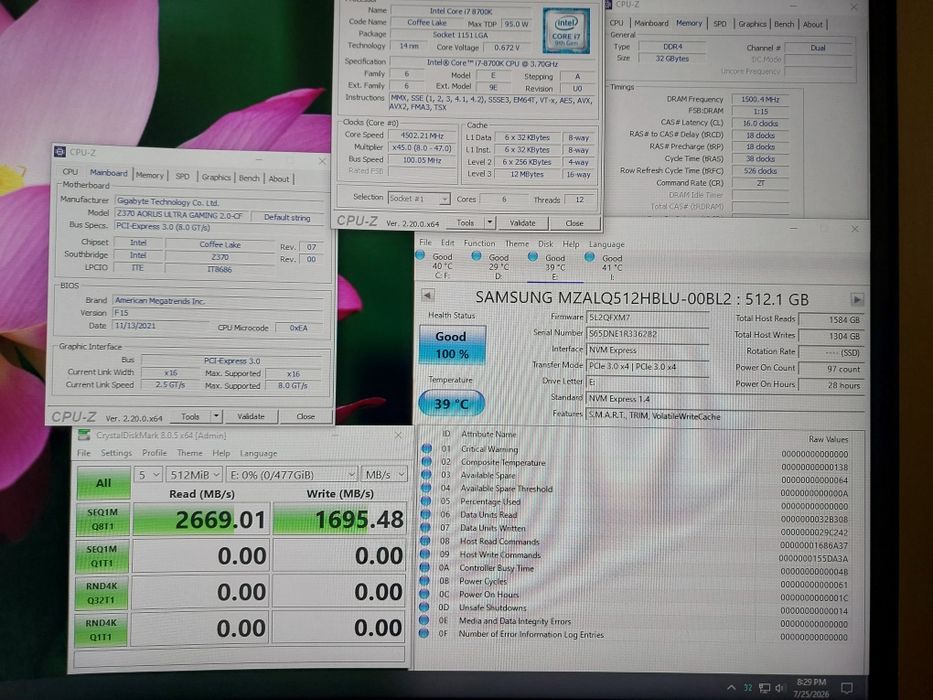Click status orb beside Number of Error Information Log Entries
Screen dimensions: 933x700
pos(424,633)
